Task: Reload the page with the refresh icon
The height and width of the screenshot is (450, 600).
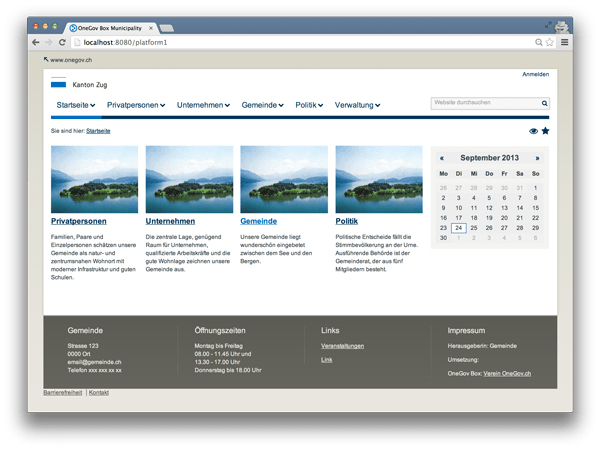Action: [62, 42]
